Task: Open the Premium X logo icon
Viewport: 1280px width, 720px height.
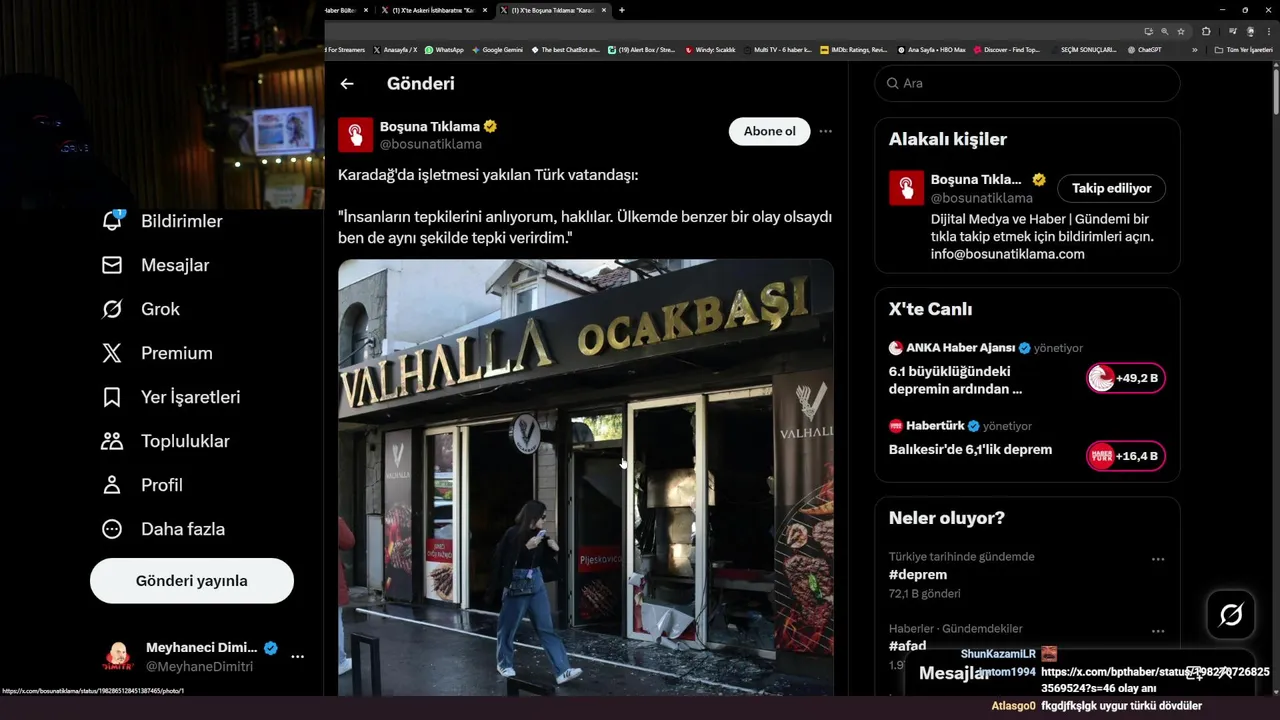Action: click(x=112, y=353)
